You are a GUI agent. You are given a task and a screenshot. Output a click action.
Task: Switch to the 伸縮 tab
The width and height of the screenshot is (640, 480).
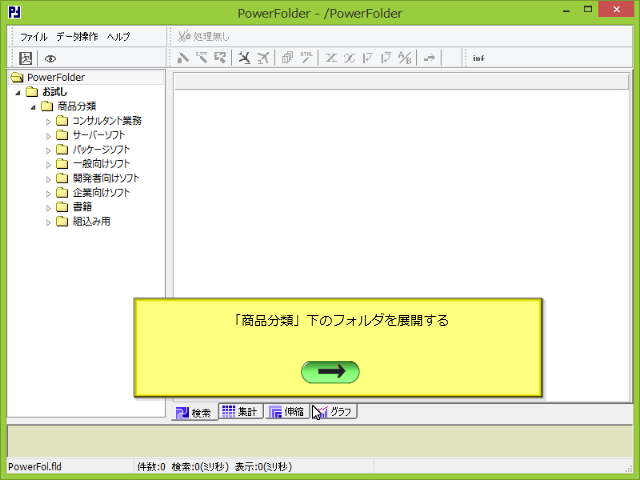click(x=287, y=411)
